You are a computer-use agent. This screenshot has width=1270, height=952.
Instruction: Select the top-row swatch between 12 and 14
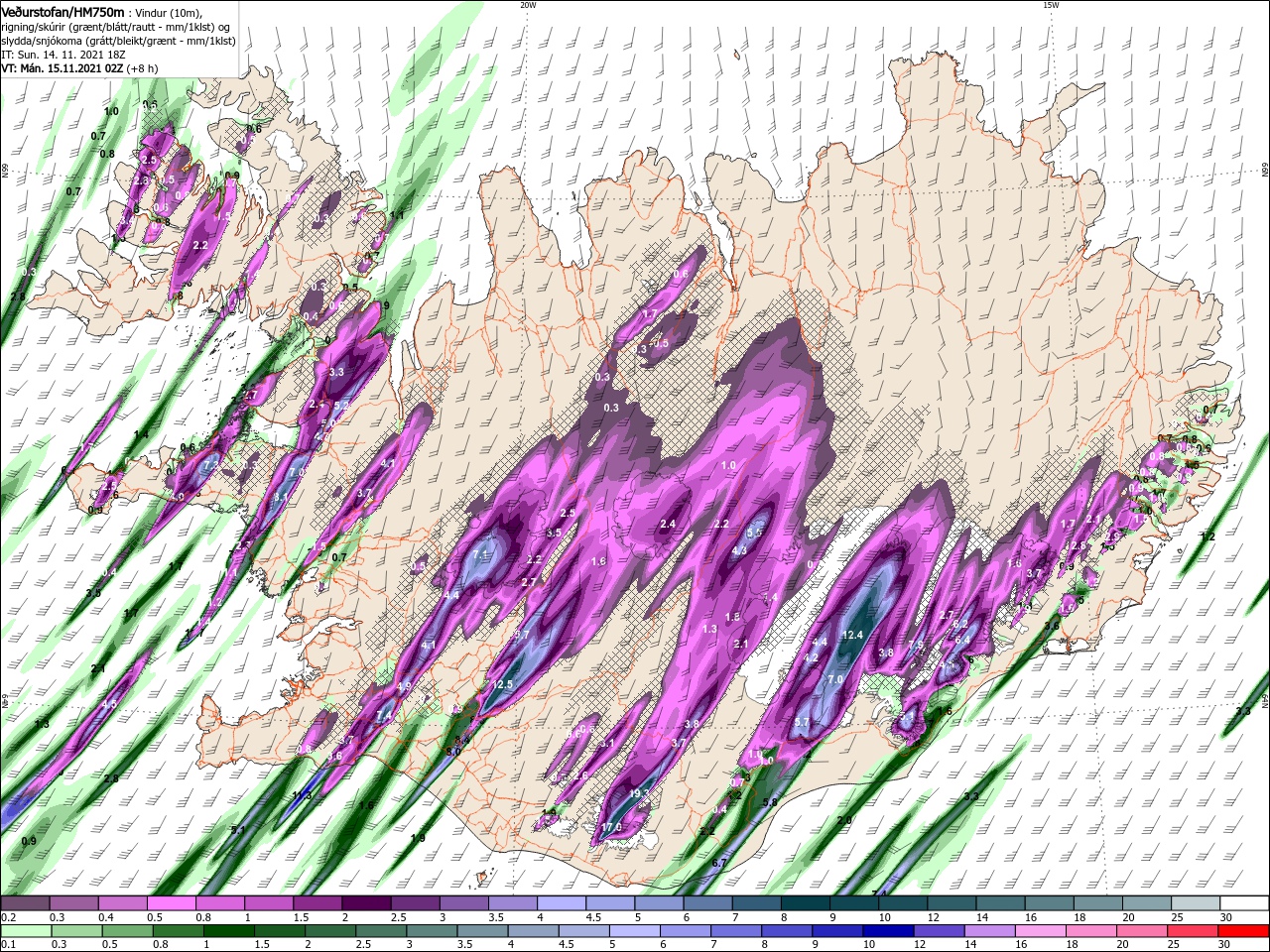pos(952,903)
